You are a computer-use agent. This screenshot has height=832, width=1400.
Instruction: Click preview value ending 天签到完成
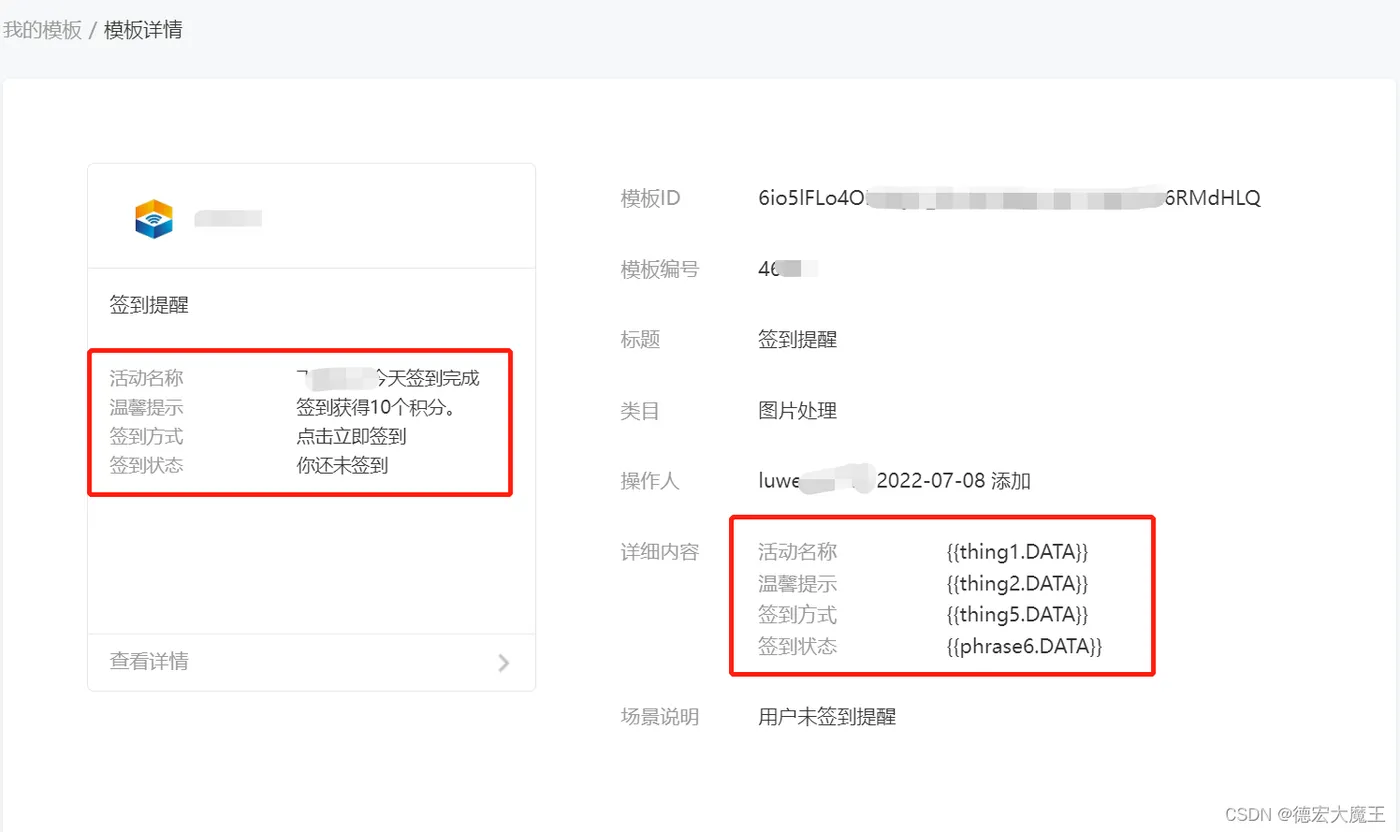pos(388,378)
